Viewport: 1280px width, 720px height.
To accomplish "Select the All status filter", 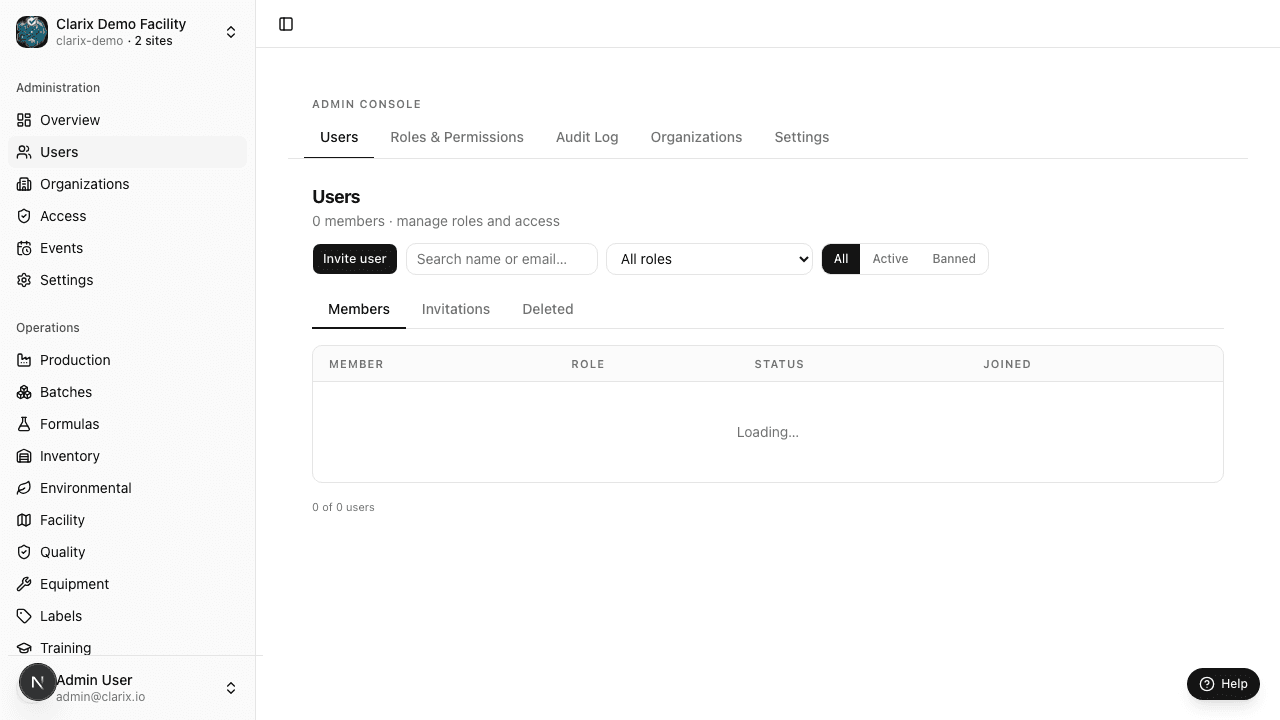I will point(841,259).
